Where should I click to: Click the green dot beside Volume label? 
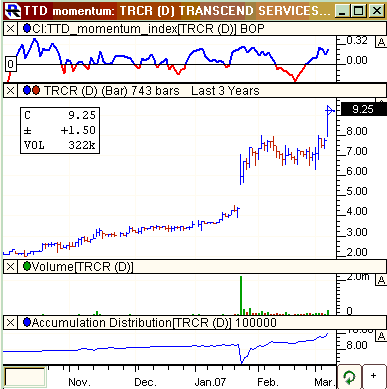[x=27, y=266]
